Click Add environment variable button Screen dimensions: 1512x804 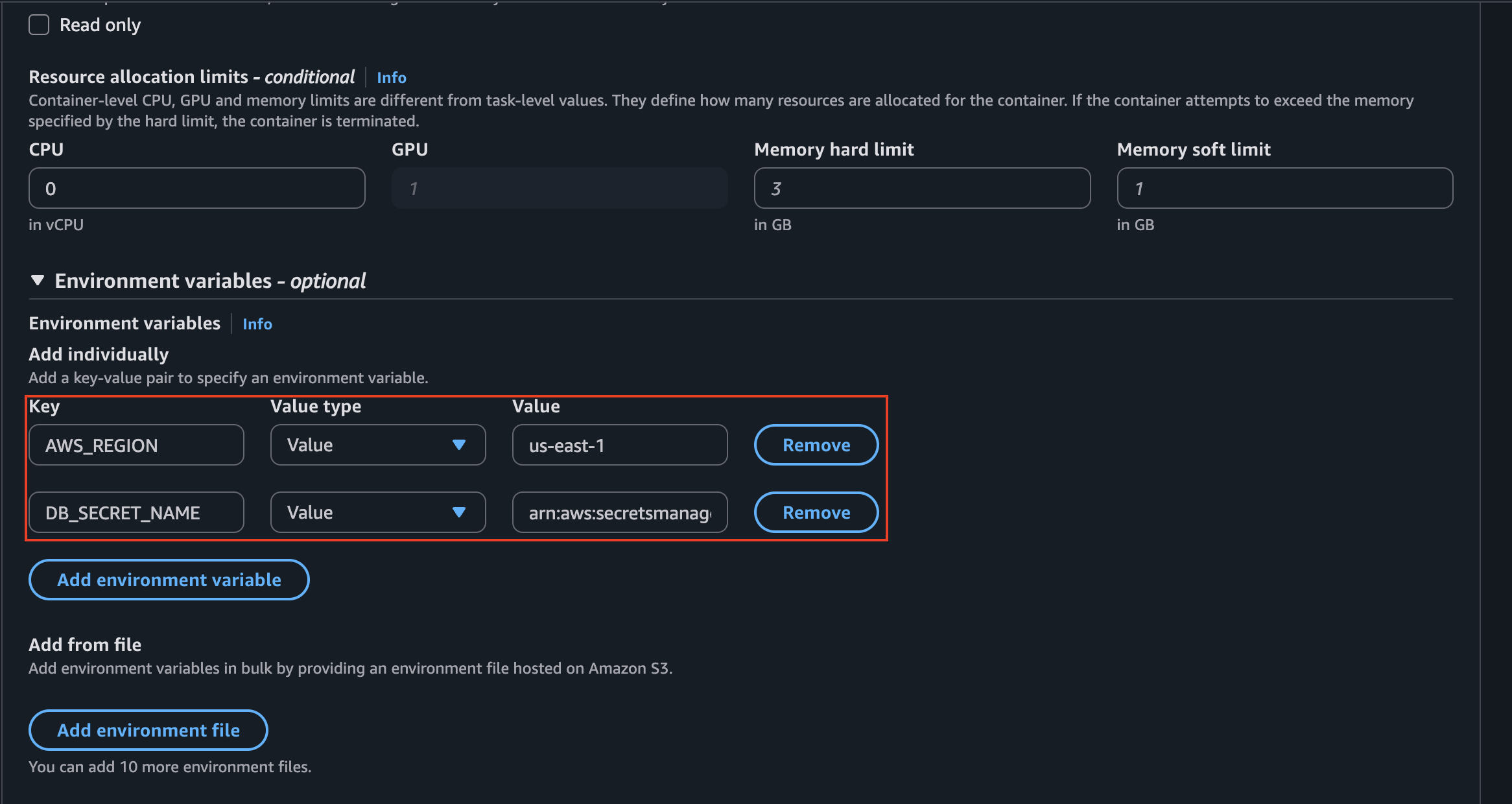[x=169, y=580]
